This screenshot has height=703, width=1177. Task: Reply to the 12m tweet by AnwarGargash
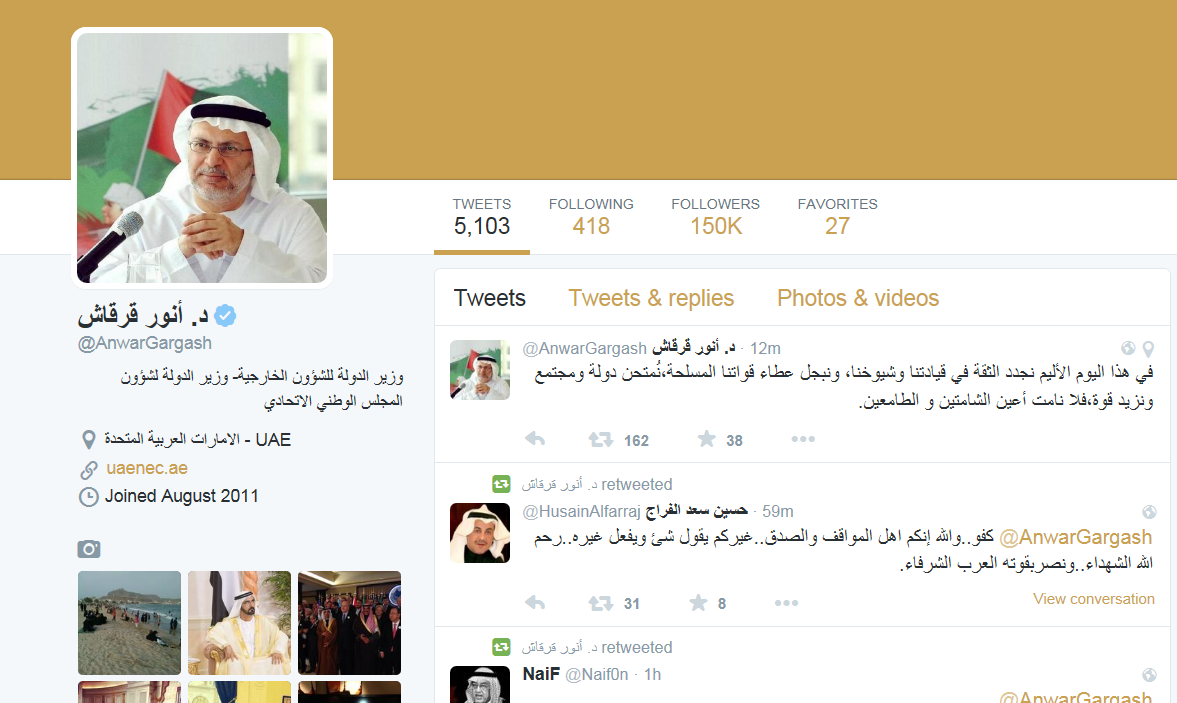[x=534, y=439]
